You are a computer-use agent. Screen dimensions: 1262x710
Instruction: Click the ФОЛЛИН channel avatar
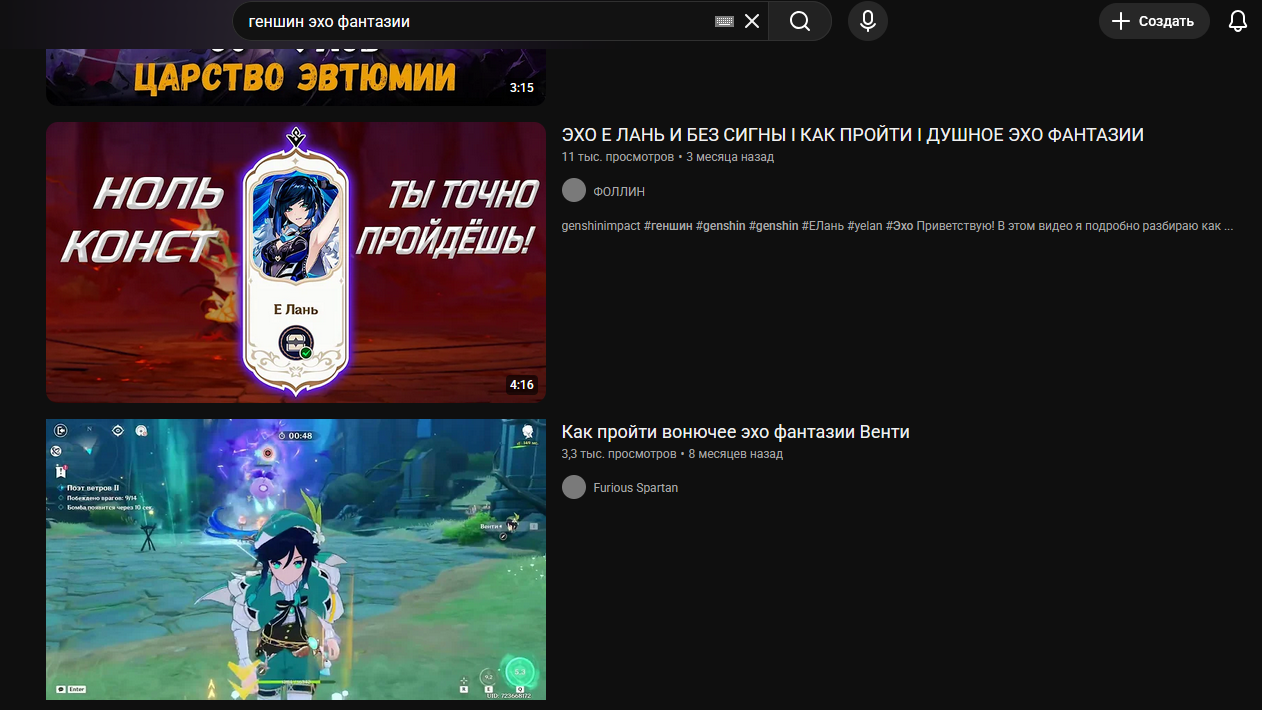pos(574,191)
